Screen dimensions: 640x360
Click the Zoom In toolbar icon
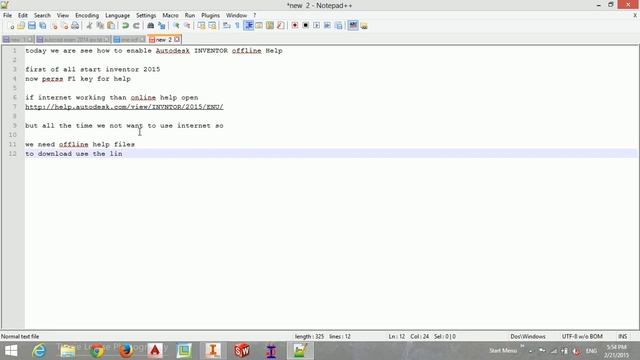click(x=176, y=26)
